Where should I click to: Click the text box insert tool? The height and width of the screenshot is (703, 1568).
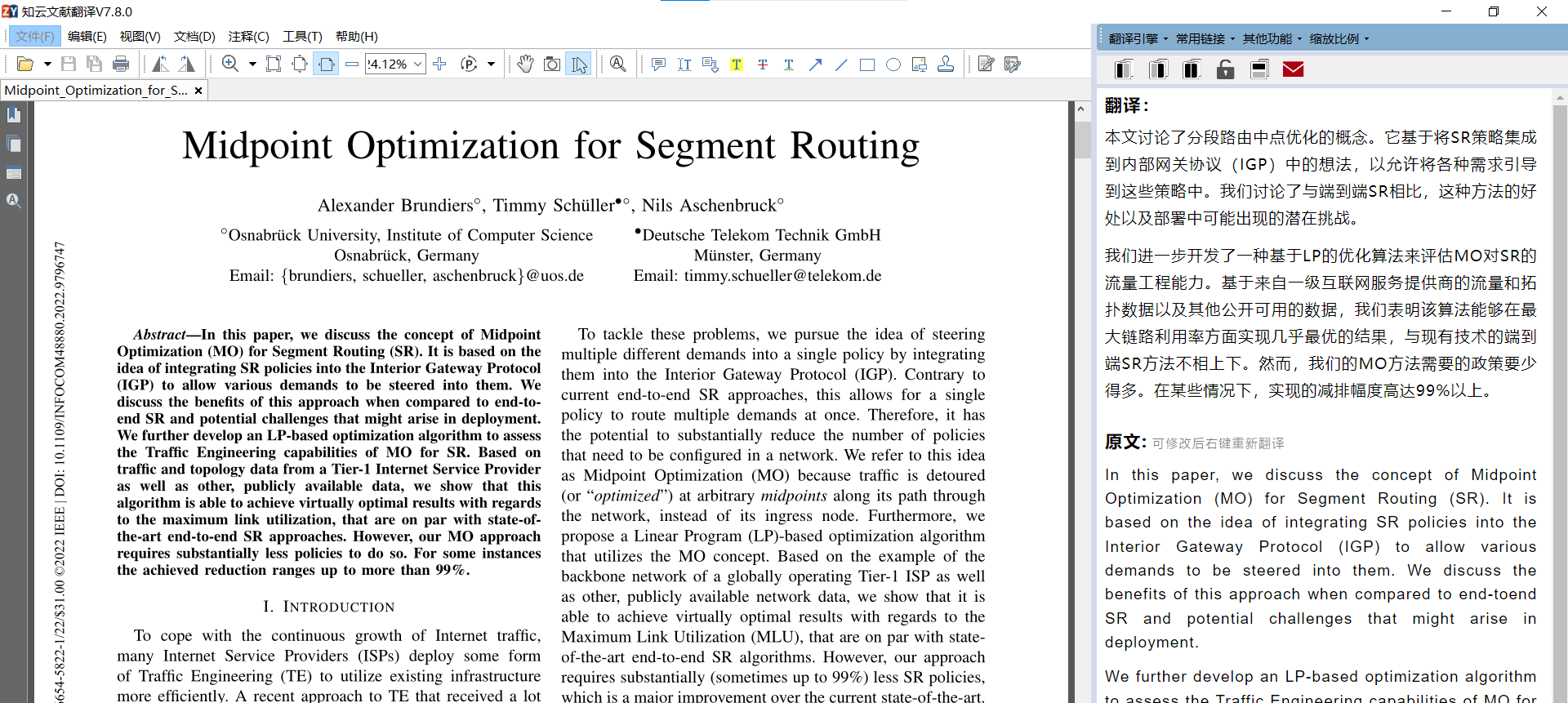click(684, 65)
